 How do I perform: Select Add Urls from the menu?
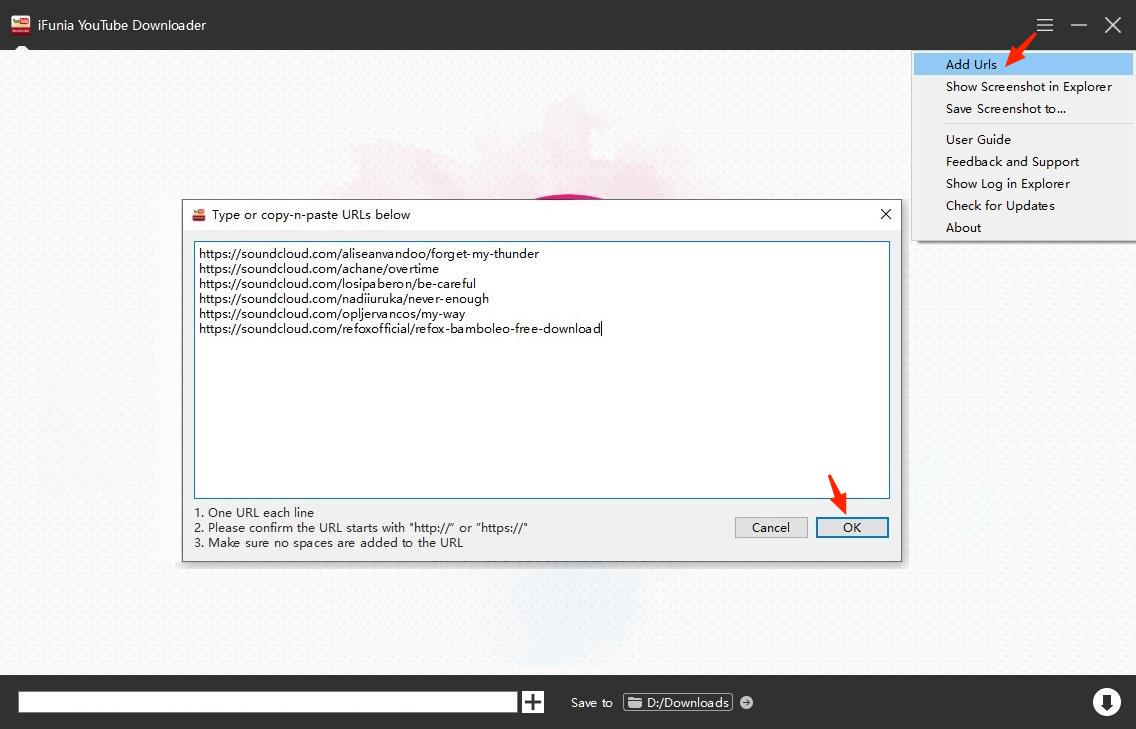(x=971, y=64)
